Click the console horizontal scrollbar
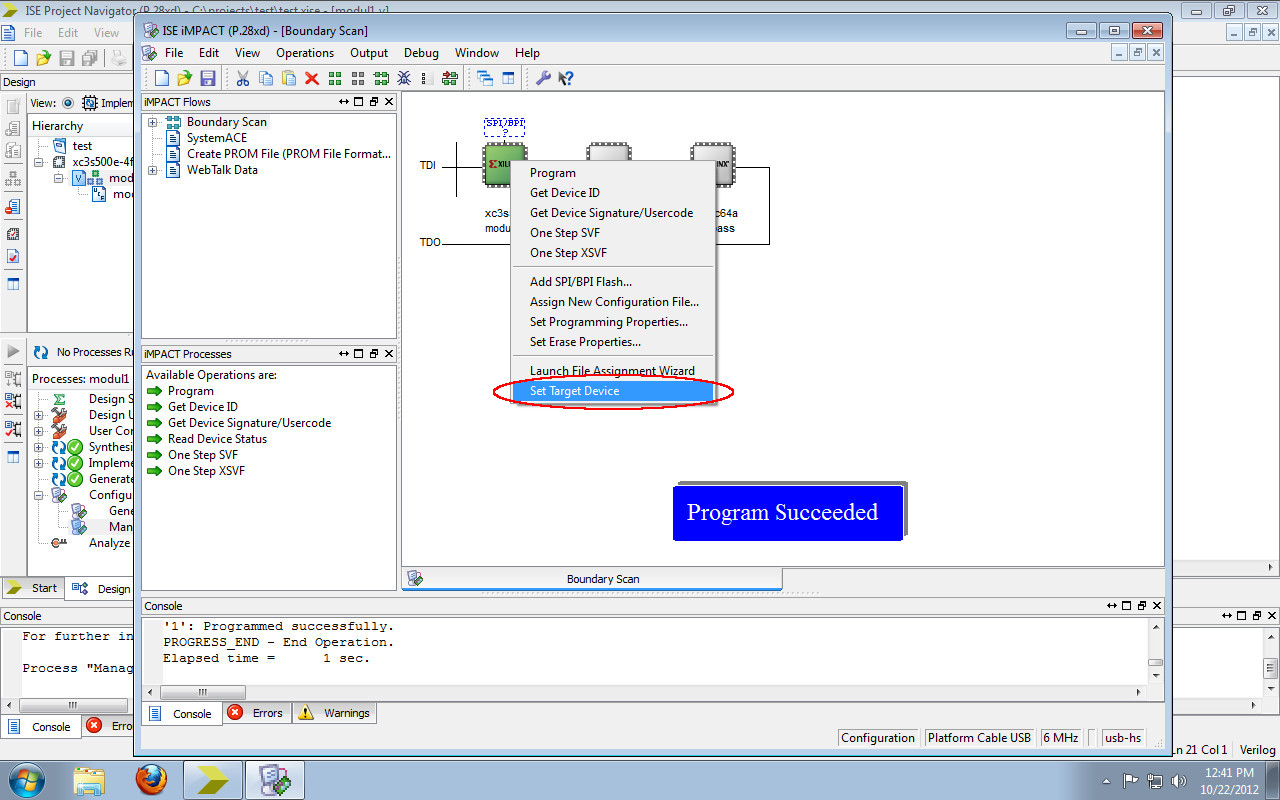The height and width of the screenshot is (800, 1280). coord(203,692)
